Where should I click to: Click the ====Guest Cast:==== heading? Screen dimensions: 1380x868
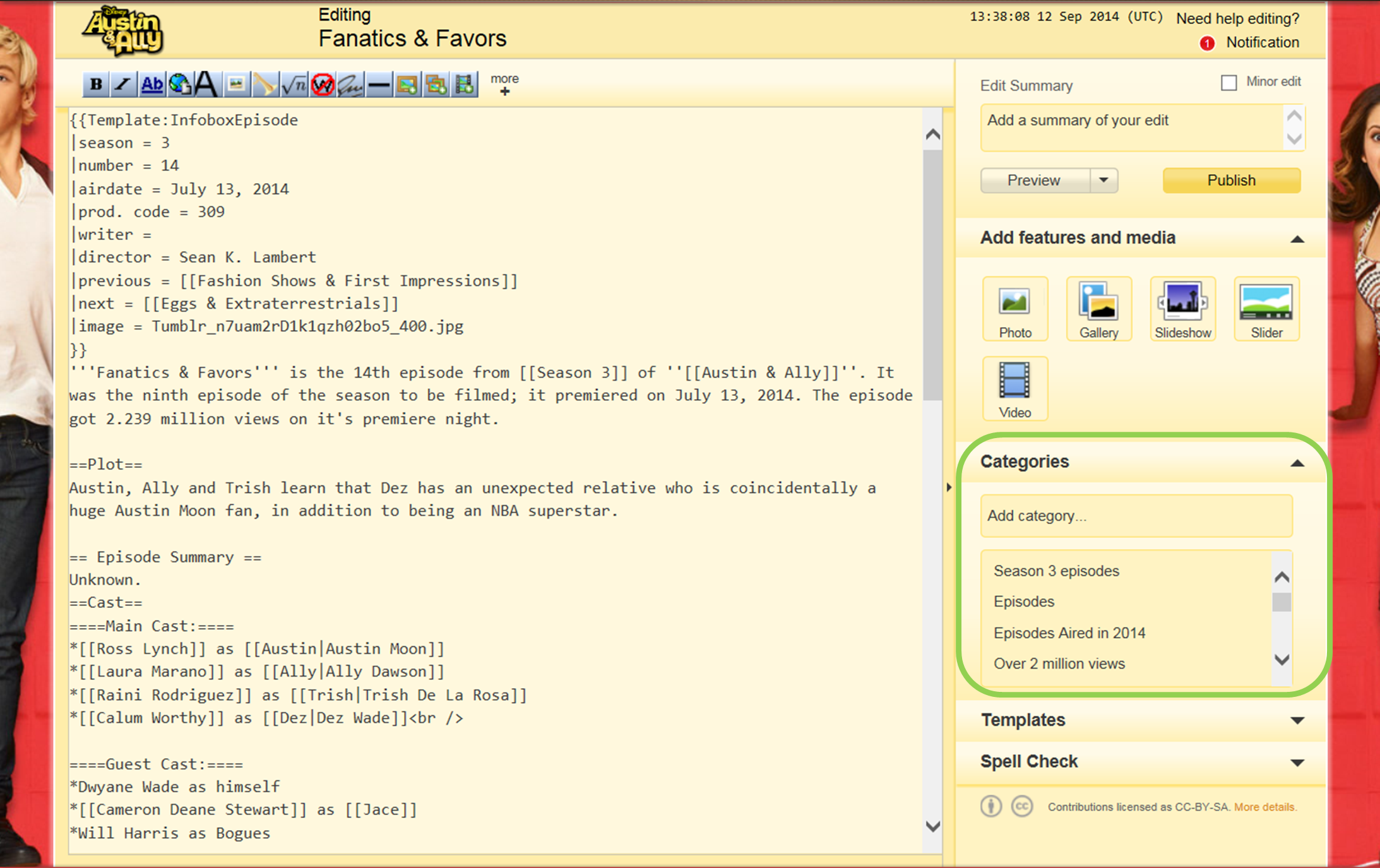156,764
